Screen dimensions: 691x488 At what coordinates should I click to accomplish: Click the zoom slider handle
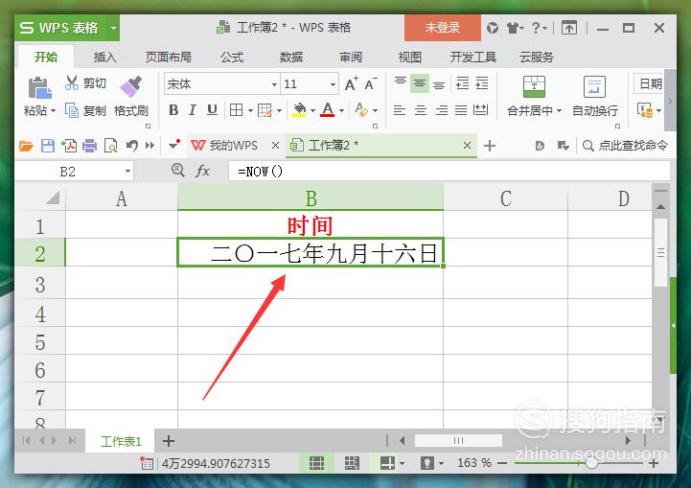591,463
